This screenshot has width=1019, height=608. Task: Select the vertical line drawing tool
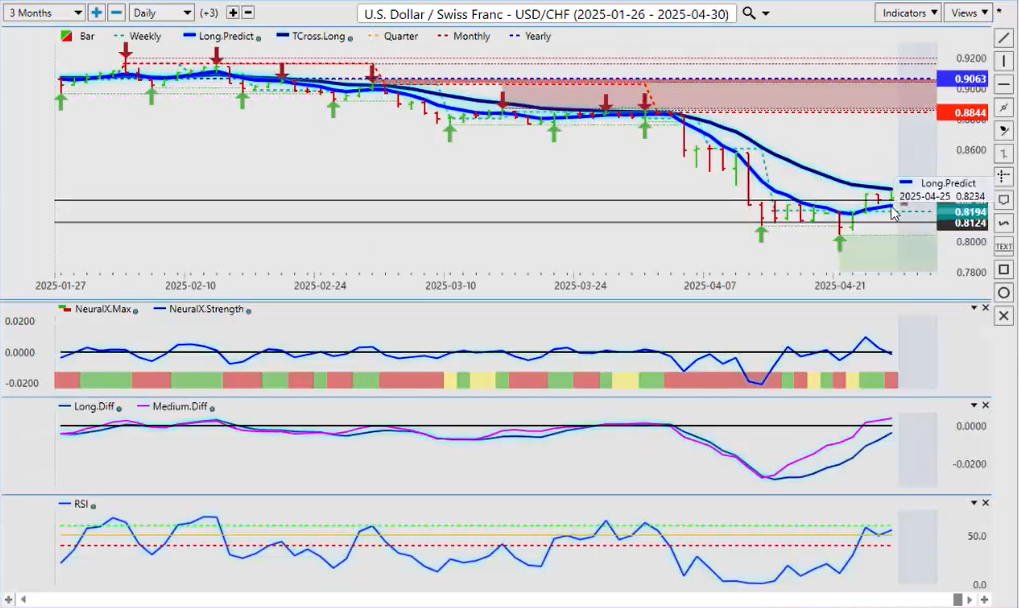tap(1004, 62)
